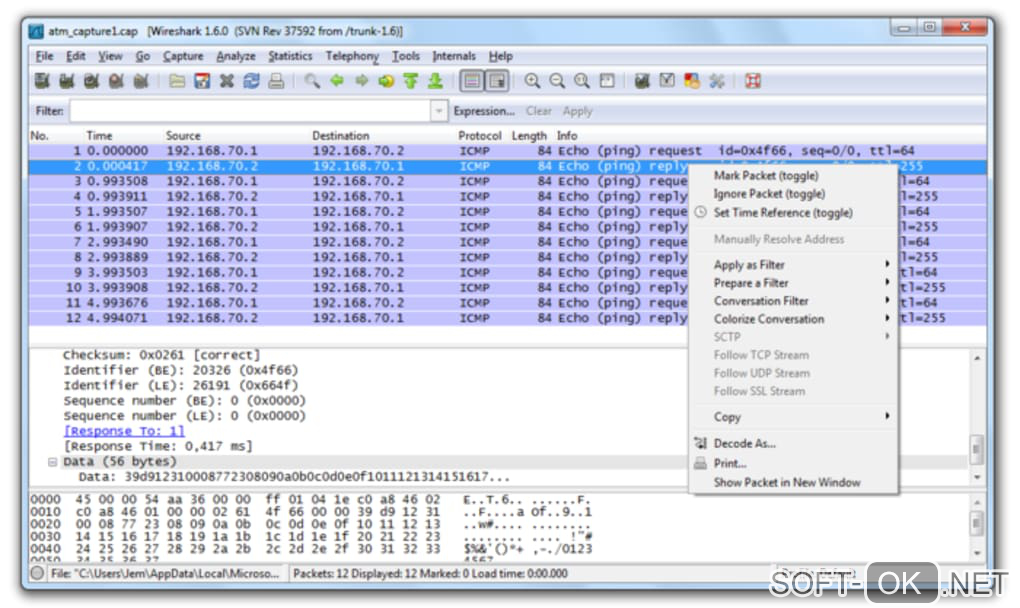Collapse the Data (56 bytes) tree node
This screenshot has height=608, width=1020.
(x=52, y=462)
